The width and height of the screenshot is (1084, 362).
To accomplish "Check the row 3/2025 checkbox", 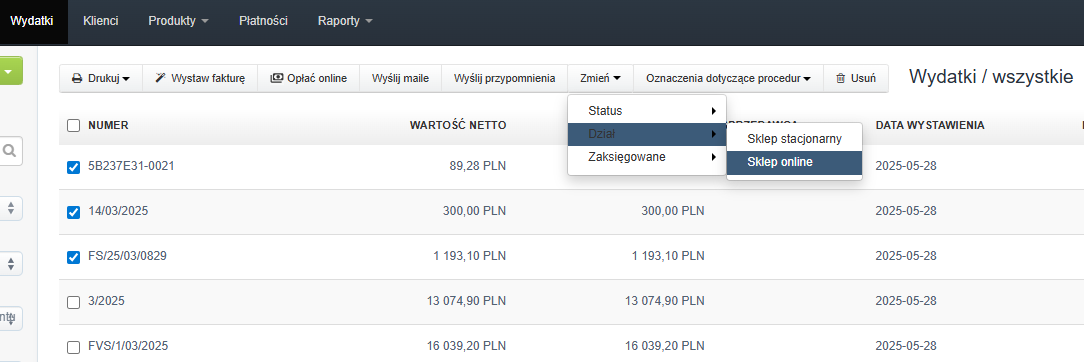I will coord(73,302).
